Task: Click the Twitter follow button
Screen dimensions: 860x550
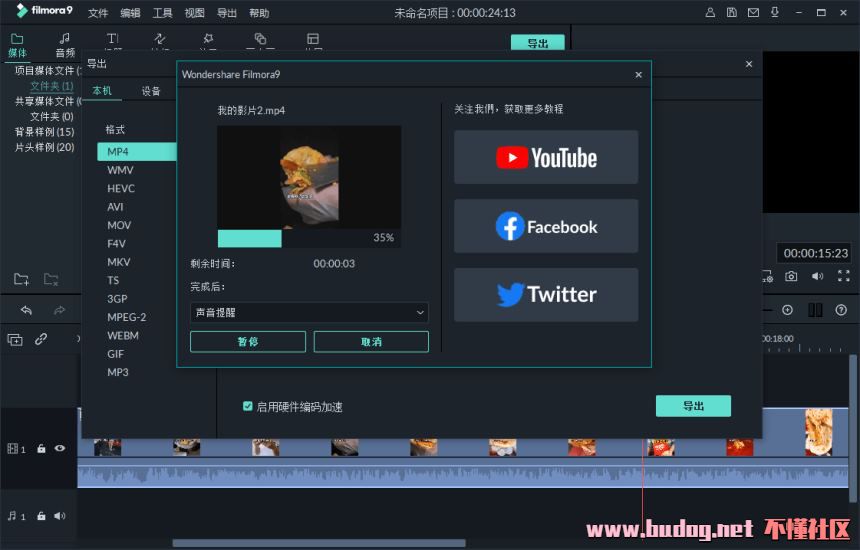Action: coord(546,295)
